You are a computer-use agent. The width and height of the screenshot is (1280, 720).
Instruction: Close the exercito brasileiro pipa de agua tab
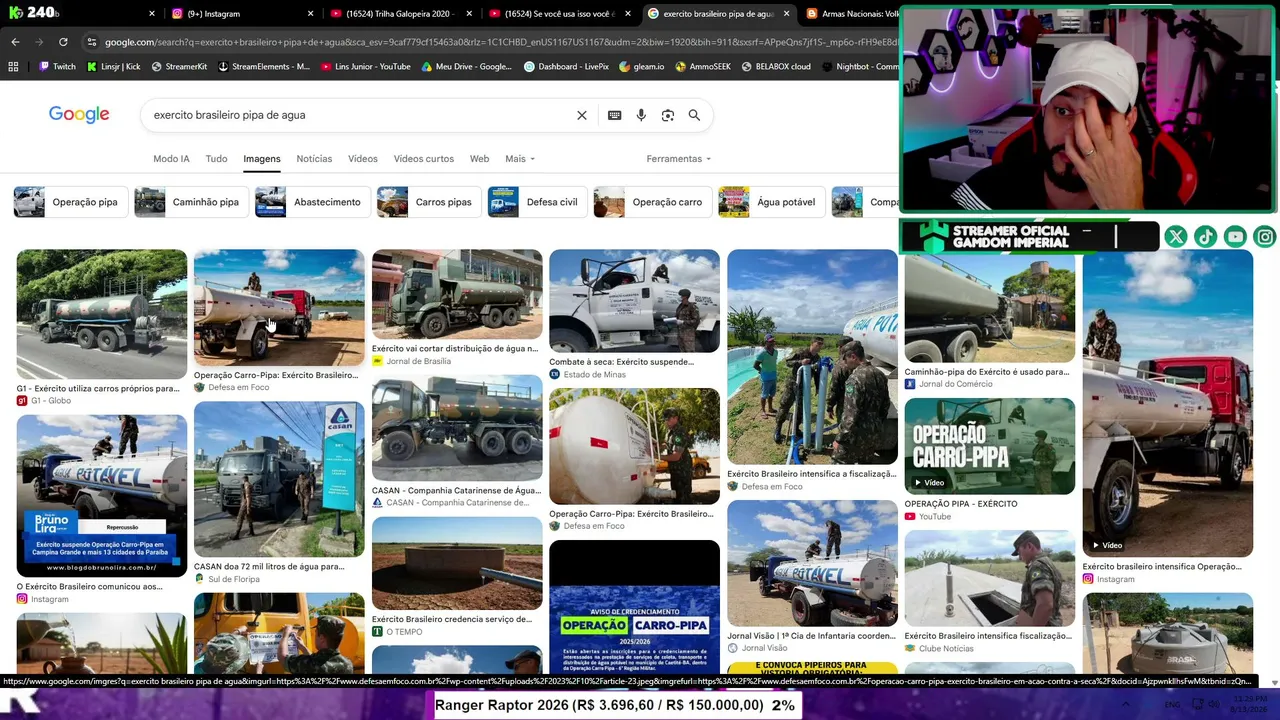[786, 14]
